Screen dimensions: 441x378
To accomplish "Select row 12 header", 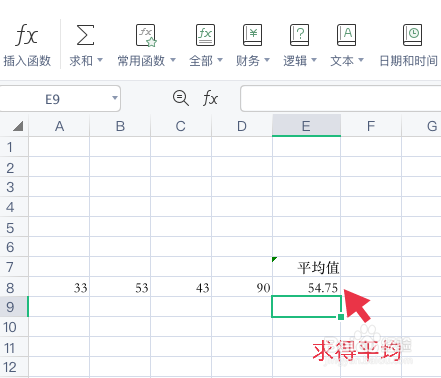I will tap(14, 367).
